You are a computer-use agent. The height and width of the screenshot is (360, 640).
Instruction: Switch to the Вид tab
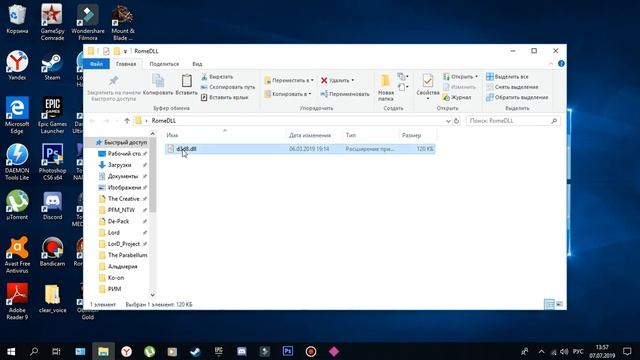click(x=197, y=64)
